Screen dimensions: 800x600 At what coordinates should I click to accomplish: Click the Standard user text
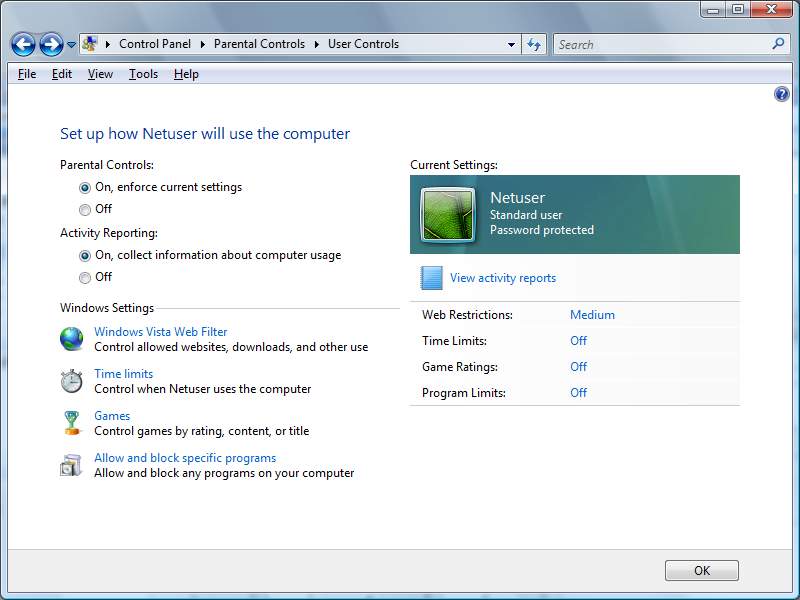click(x=526, y=215)
